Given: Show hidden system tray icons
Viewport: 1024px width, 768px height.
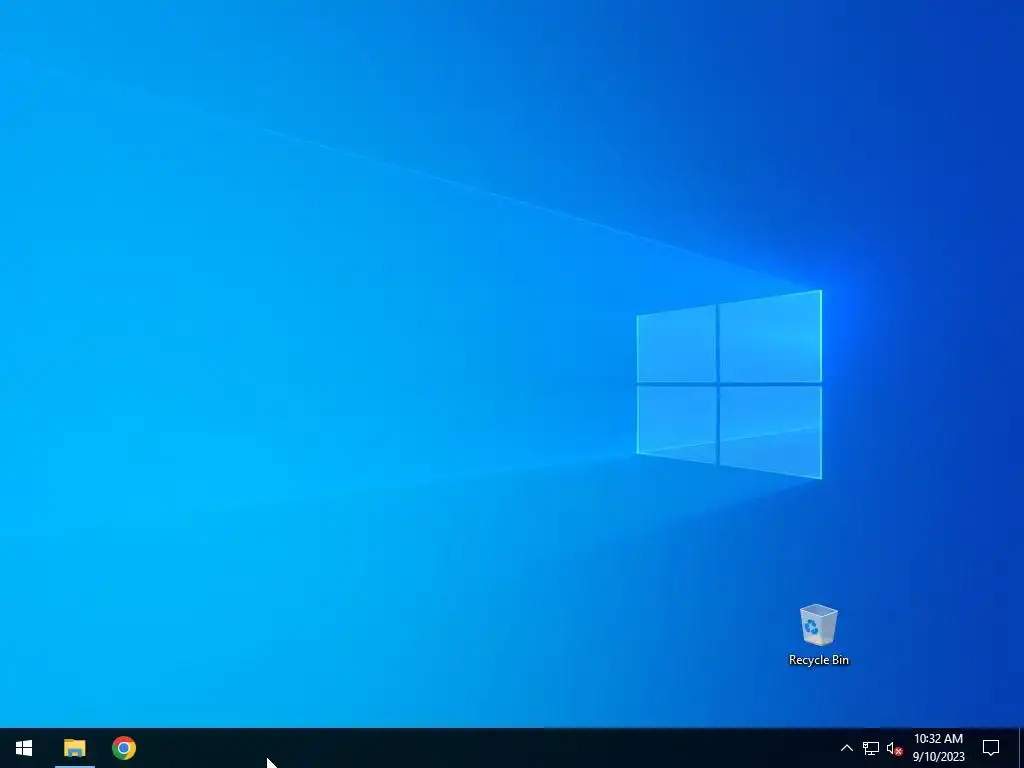Looking at the screenshot, I should click(x=846, y=748).
